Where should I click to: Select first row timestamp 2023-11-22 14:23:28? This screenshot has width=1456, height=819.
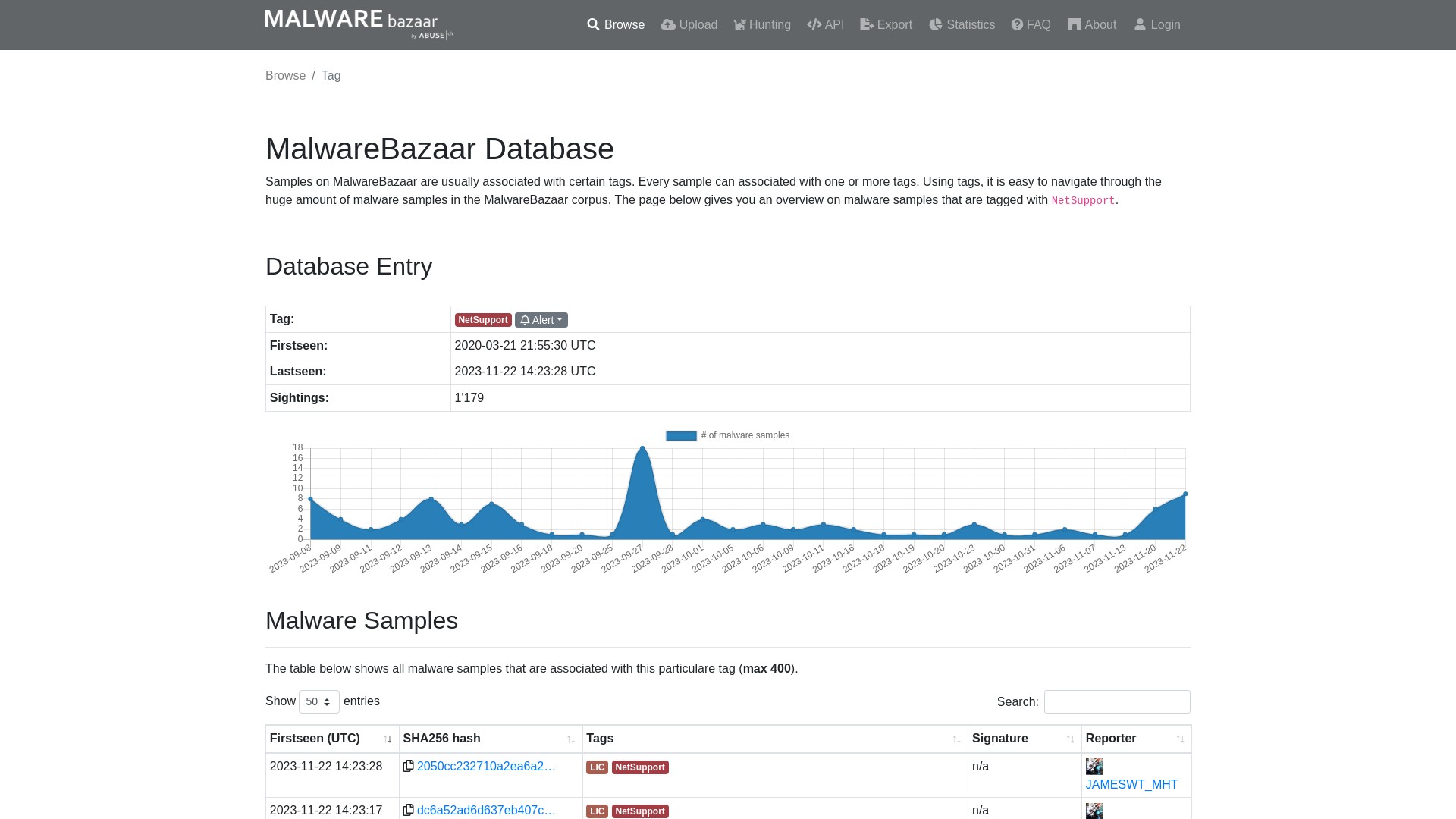[x=326, y=767]
